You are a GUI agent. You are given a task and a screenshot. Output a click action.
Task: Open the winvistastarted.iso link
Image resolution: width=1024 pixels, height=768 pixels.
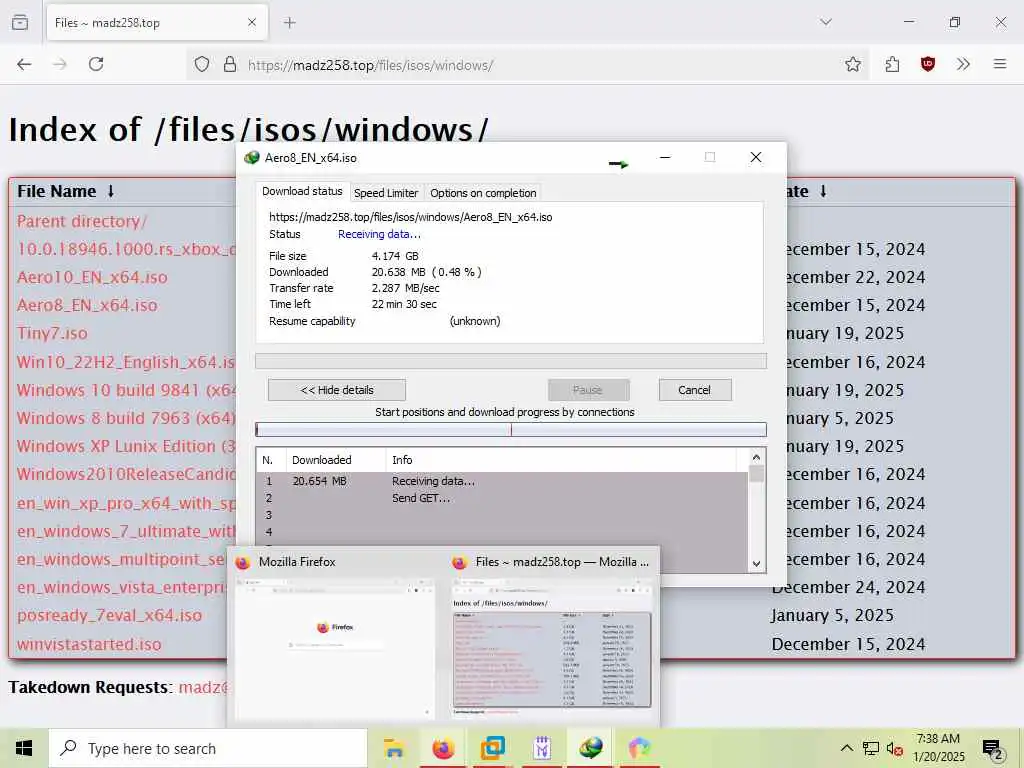click(x=89, y=644)
